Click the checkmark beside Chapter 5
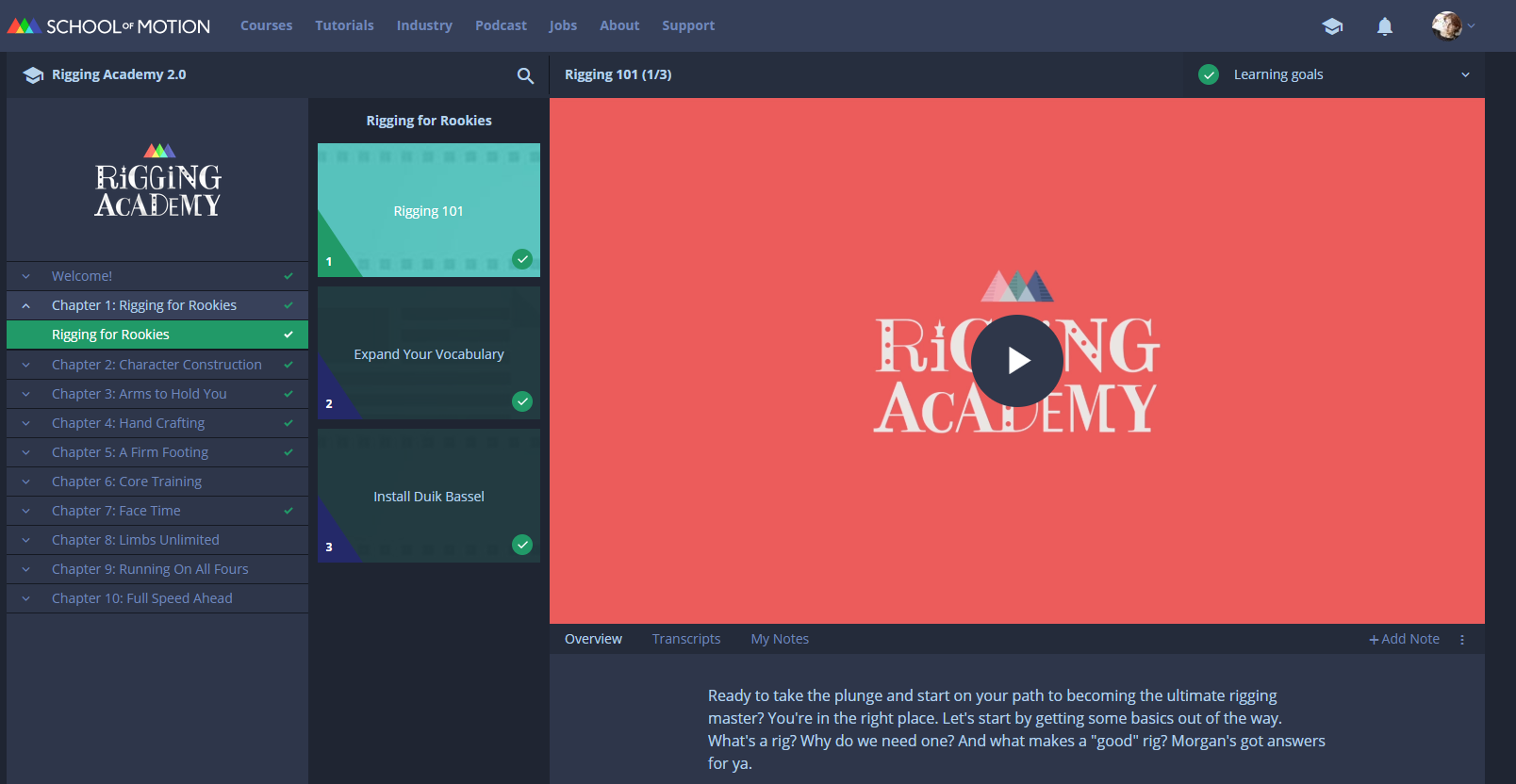Screen dimensions: 1516x784 click(288, 452)
